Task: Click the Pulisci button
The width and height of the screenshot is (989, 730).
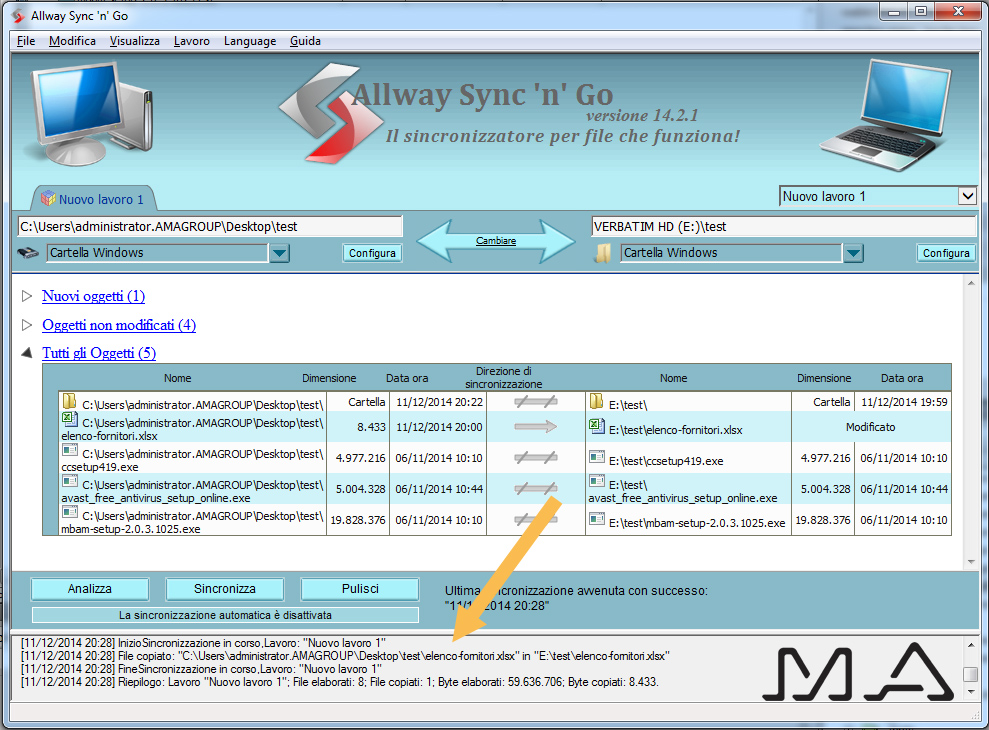Action: (x=360, y=589)
